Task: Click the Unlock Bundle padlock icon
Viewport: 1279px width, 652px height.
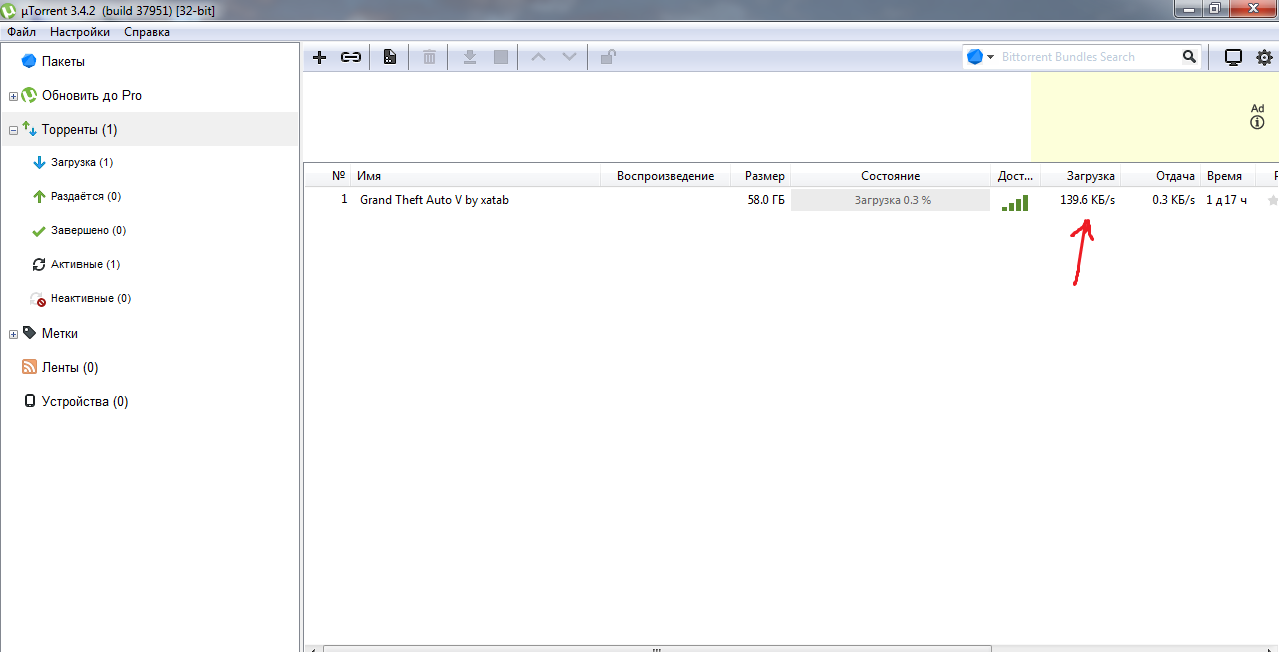Action: point(607,57)
